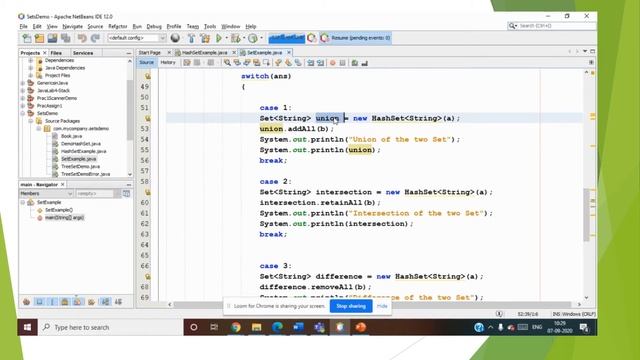Viewport: 640px width, 360px height.
Task: Click the Source view button
Action: point(146,62)
